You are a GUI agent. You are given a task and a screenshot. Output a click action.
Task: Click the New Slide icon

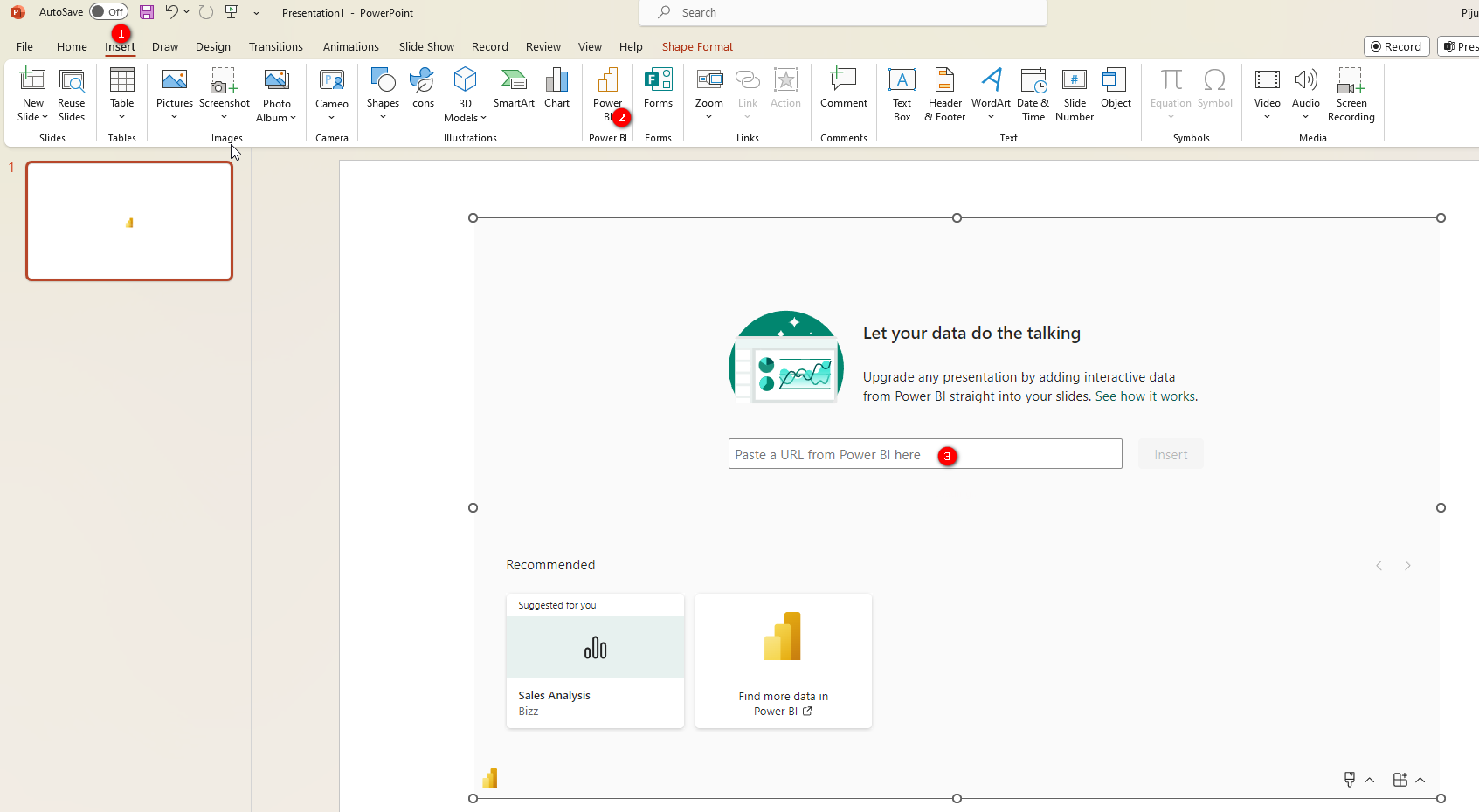click(x=32, y=81)
